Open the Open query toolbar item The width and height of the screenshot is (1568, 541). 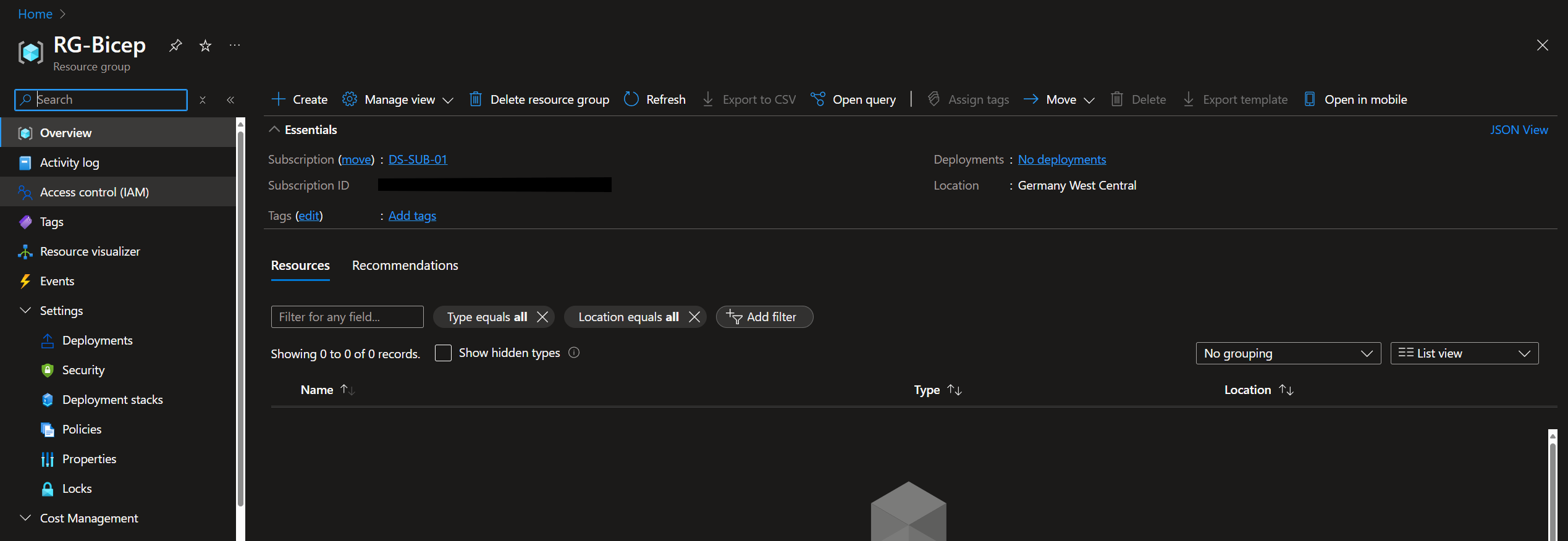click(853, 99)
